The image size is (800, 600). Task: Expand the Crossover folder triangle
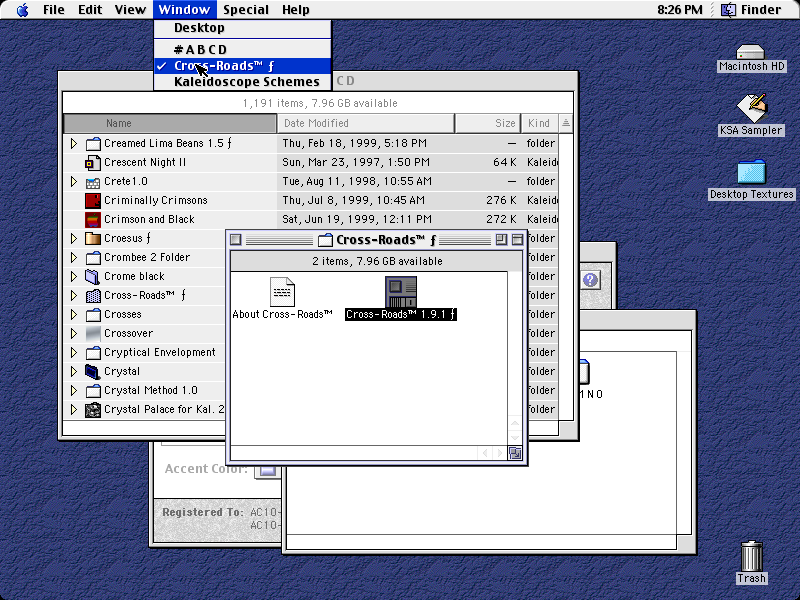[73, 333]
